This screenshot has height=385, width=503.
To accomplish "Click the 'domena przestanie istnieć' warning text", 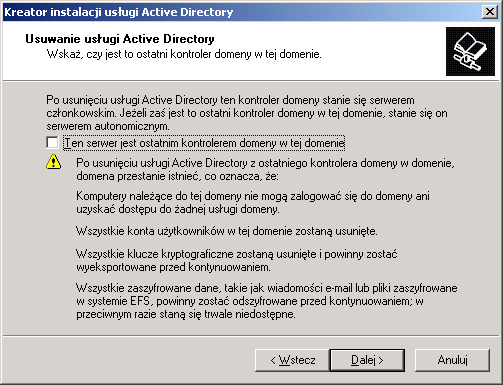I will (265, 169).
